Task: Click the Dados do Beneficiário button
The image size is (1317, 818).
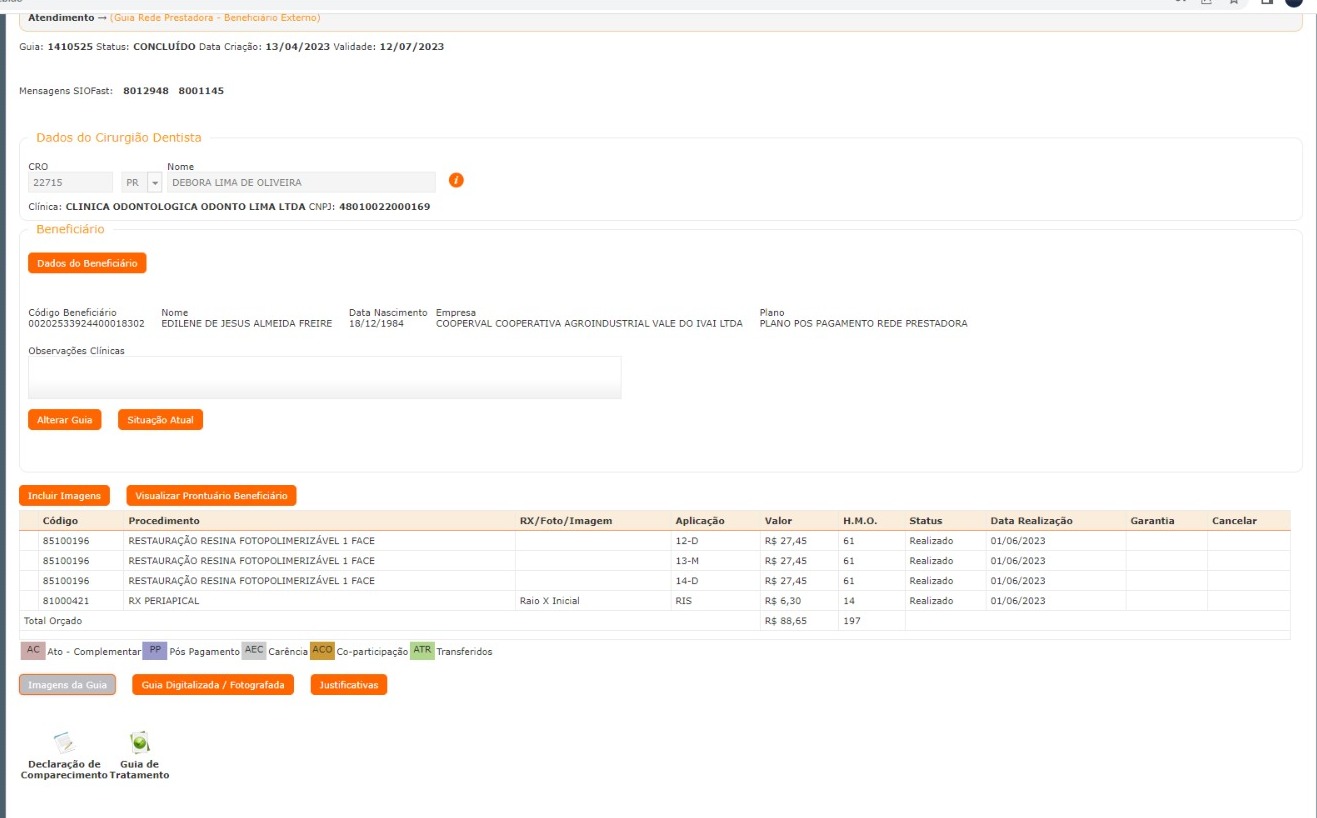Action: pos(87,263)
